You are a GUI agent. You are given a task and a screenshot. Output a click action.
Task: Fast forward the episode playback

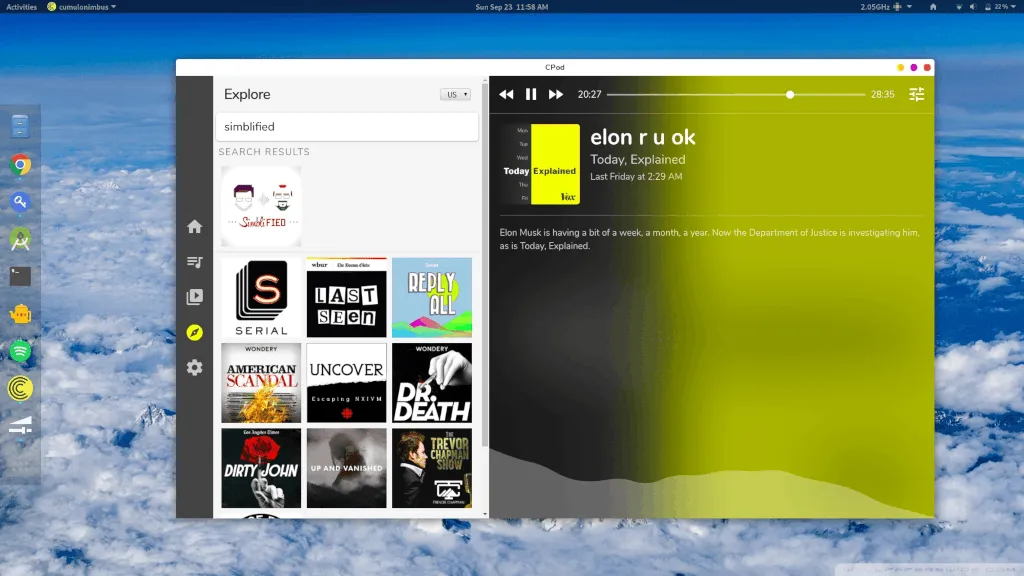pyautogui.click(x=556, y=94)
